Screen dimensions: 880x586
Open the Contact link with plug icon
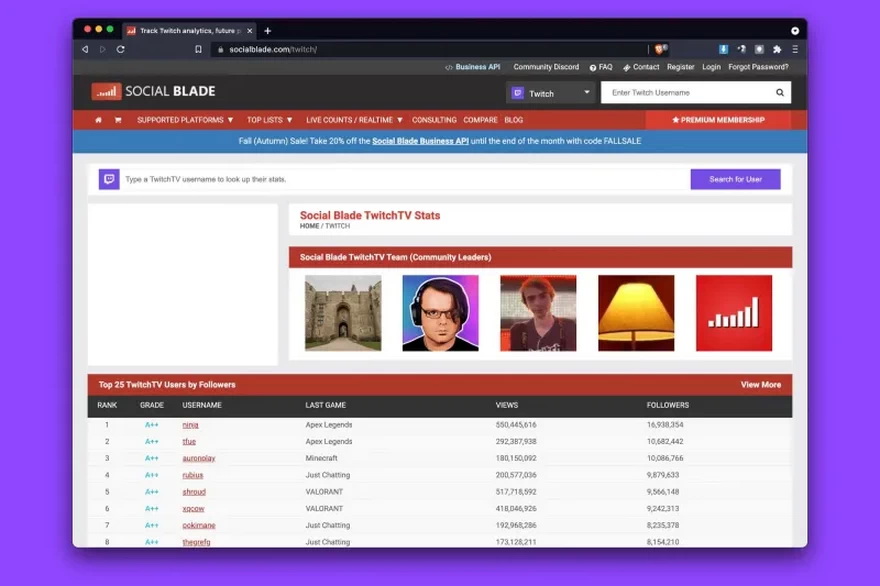click(641, 67)
